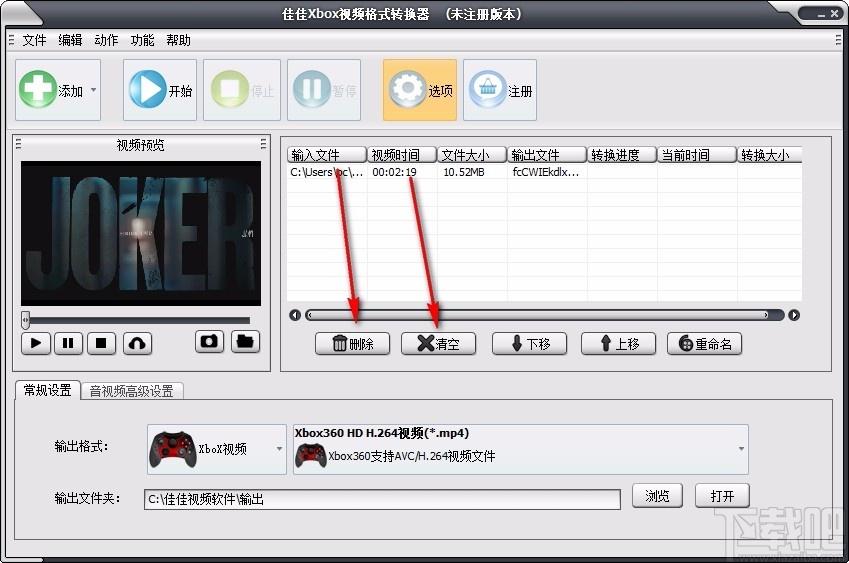The height and width of the screenshot is (563, 849).
Task: Click the horizontal scrollbar of file list
Action: (544, 315)
